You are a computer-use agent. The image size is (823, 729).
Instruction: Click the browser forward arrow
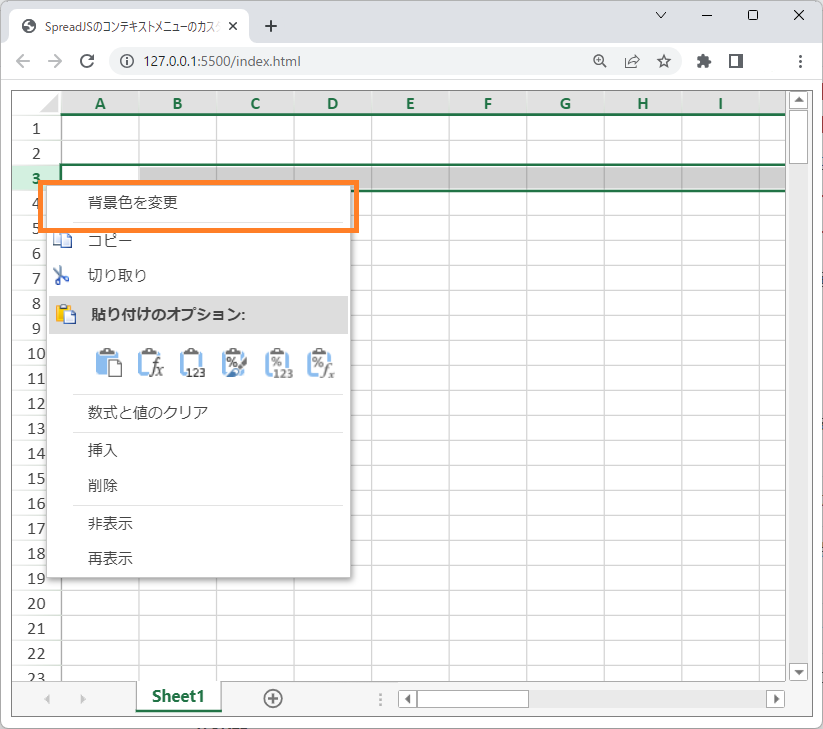(x=55, y=61)
